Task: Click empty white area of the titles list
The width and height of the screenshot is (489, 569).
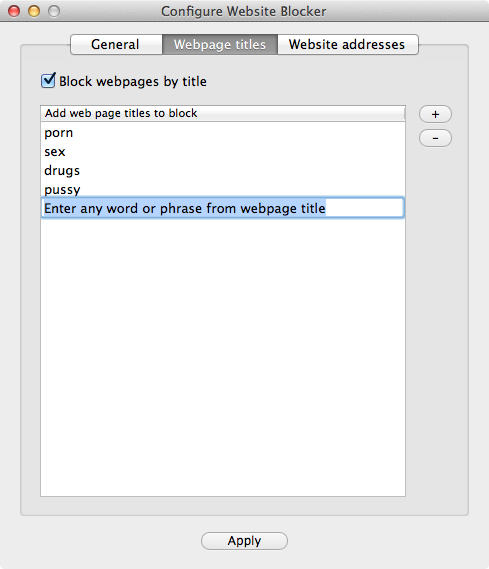Action: click(223, 356)
